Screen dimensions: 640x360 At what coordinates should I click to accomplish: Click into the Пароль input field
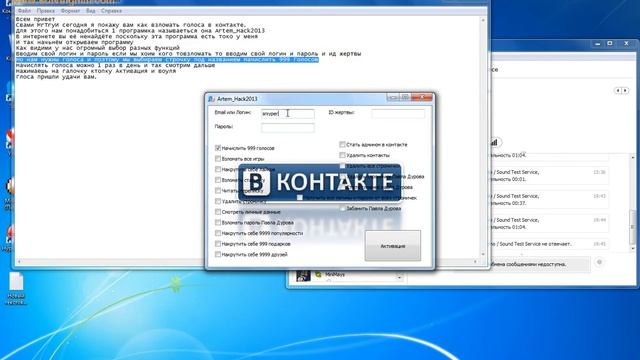pyautogui.click(x=288, y=128)
